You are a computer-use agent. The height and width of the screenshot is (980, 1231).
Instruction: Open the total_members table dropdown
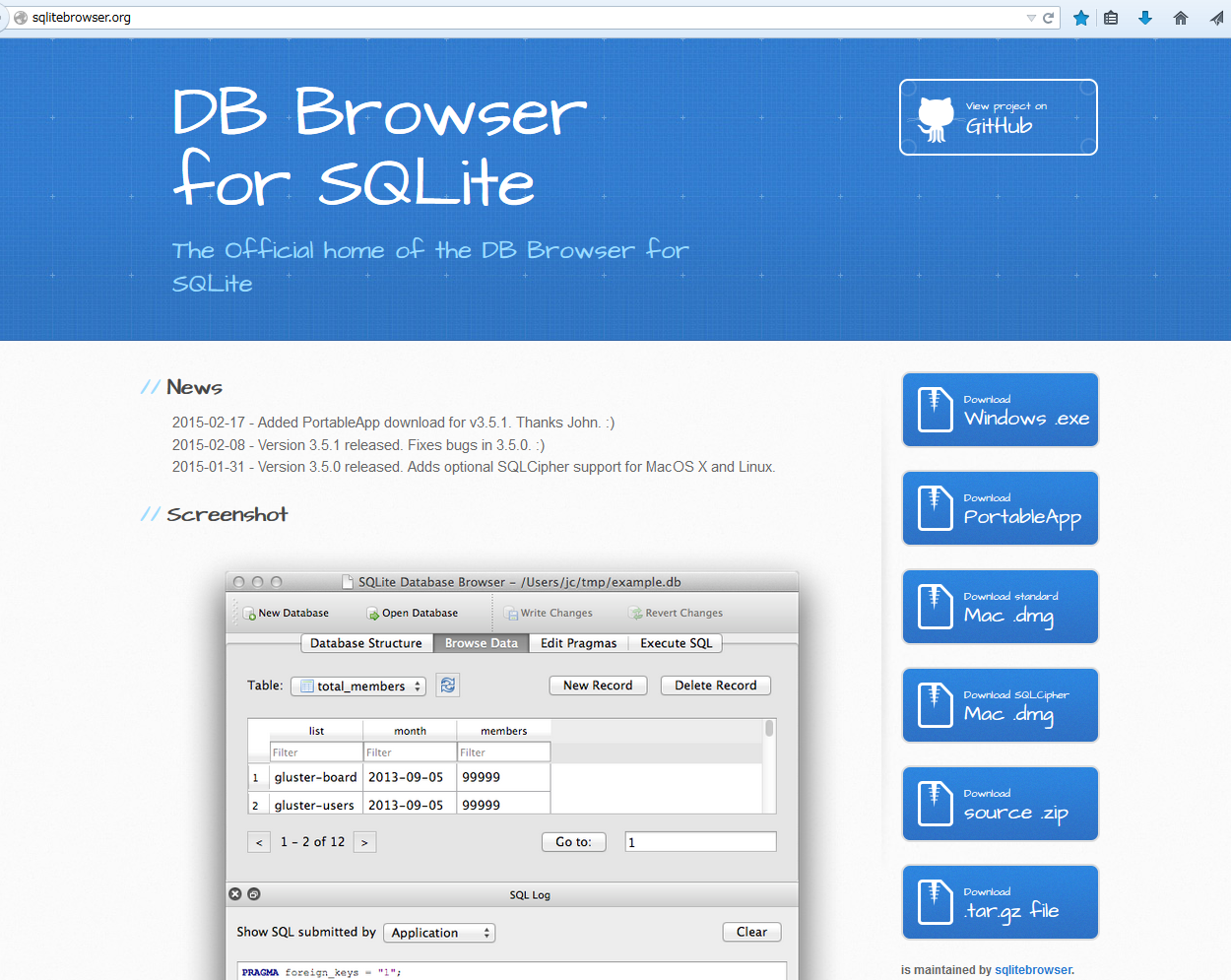click(358, 686)
